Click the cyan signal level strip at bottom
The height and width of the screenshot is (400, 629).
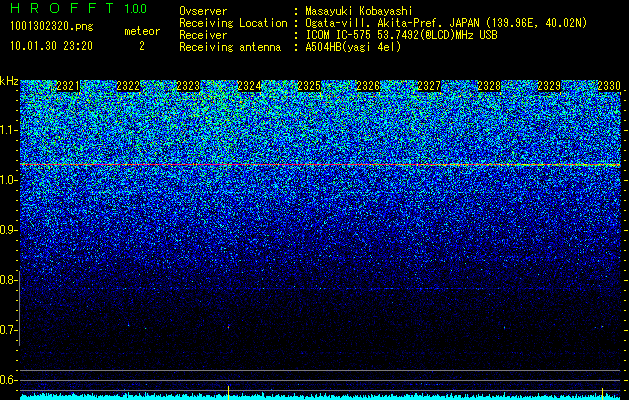[x=320, y=397]
